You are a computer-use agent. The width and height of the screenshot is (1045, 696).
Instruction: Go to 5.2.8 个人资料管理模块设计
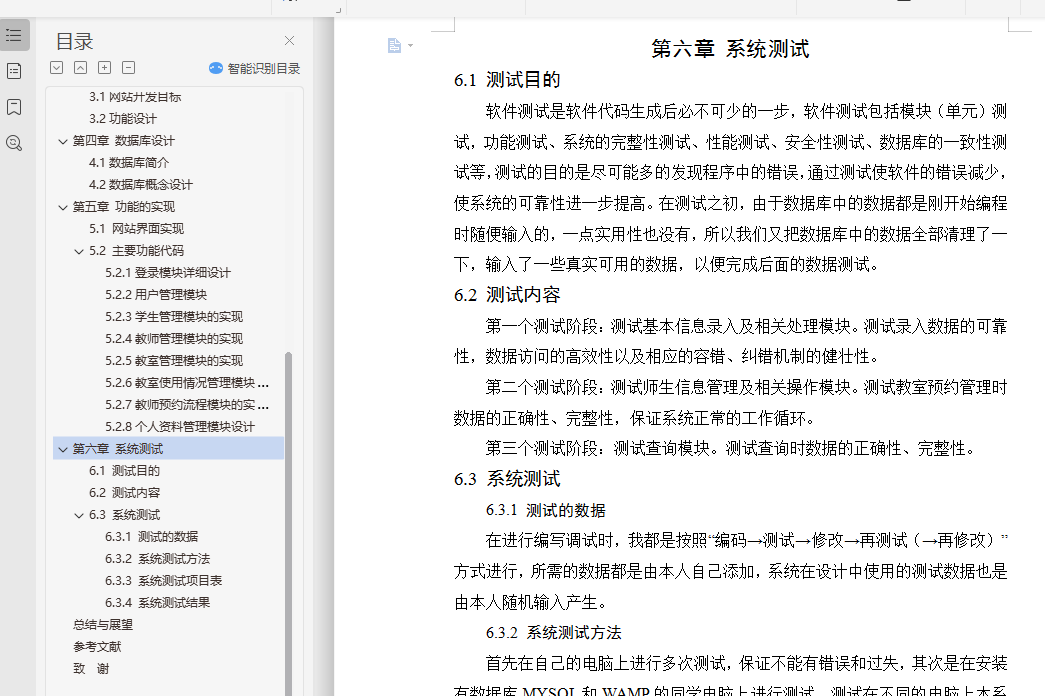click(x=180, y=427)
